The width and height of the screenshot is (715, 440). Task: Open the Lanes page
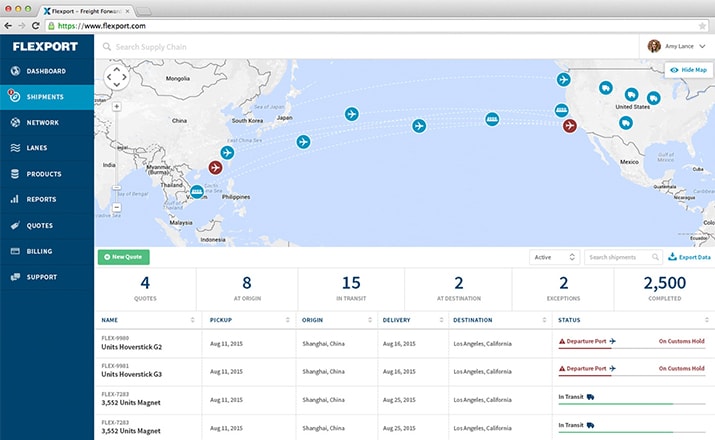tap(47, 148)
